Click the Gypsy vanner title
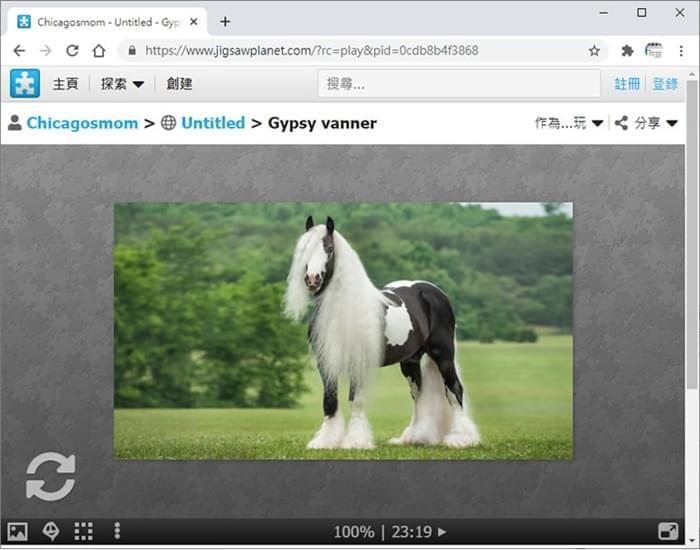This screenshot has height=550, width=700. 322,123
